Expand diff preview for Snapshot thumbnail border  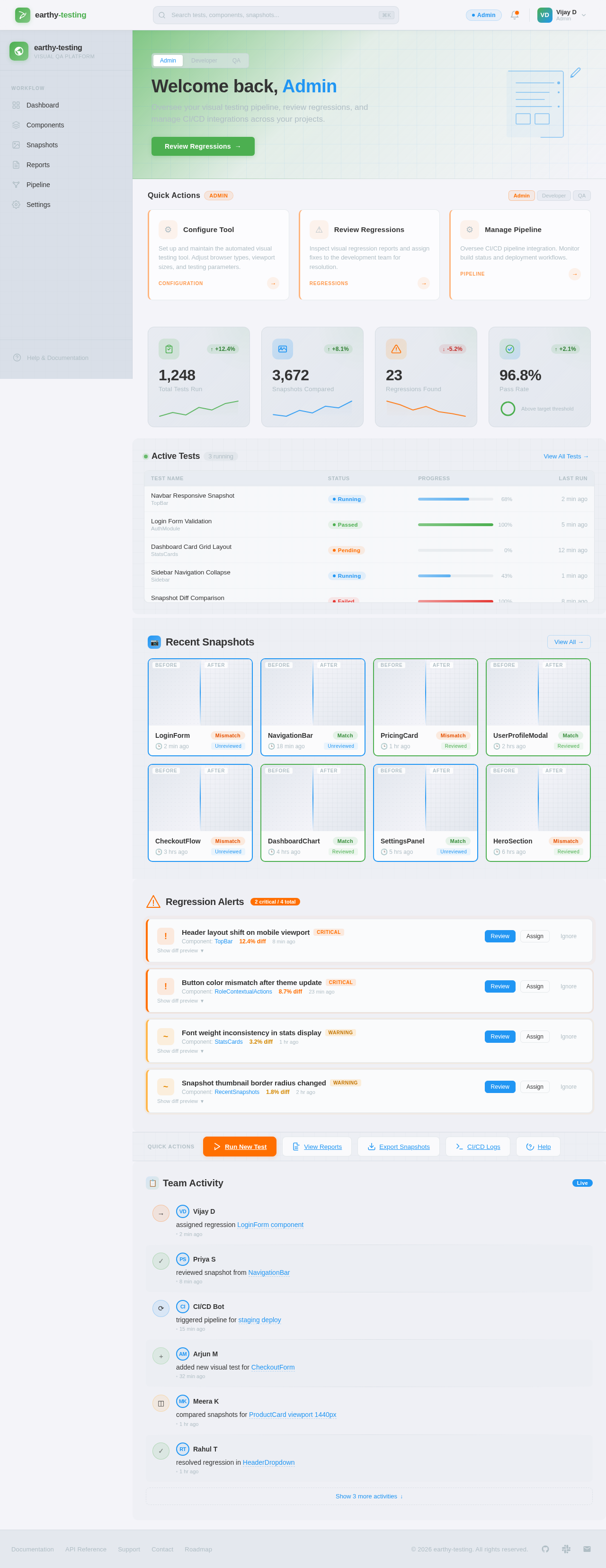(181, 1101)
